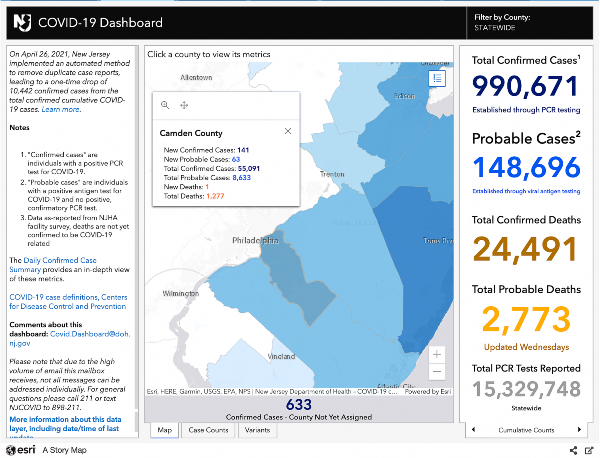
Task: Open More information about this data layer link
Action: click(65, 428)
